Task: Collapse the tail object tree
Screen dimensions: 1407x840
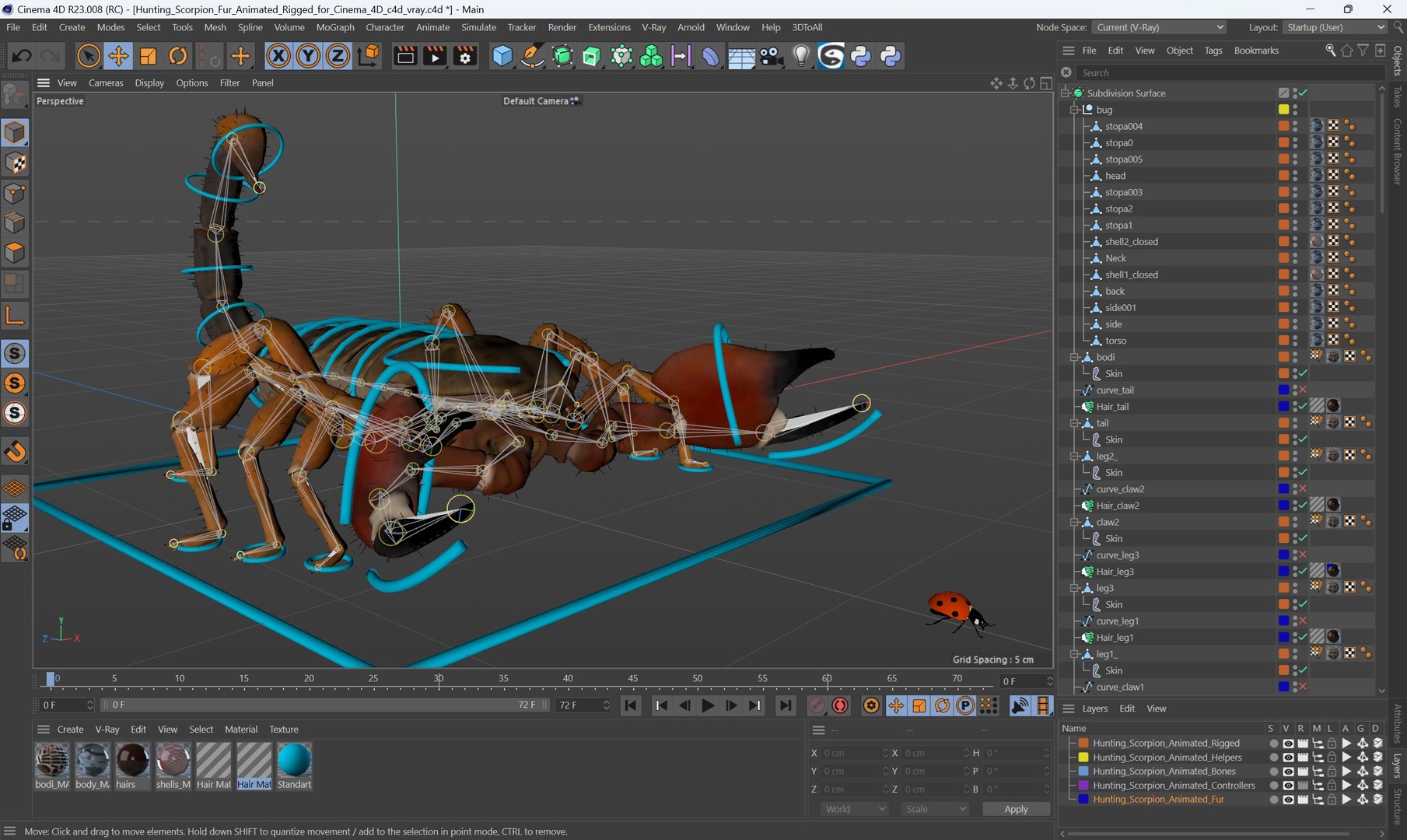Action: pyautogui.click(x=1074, y=423)
